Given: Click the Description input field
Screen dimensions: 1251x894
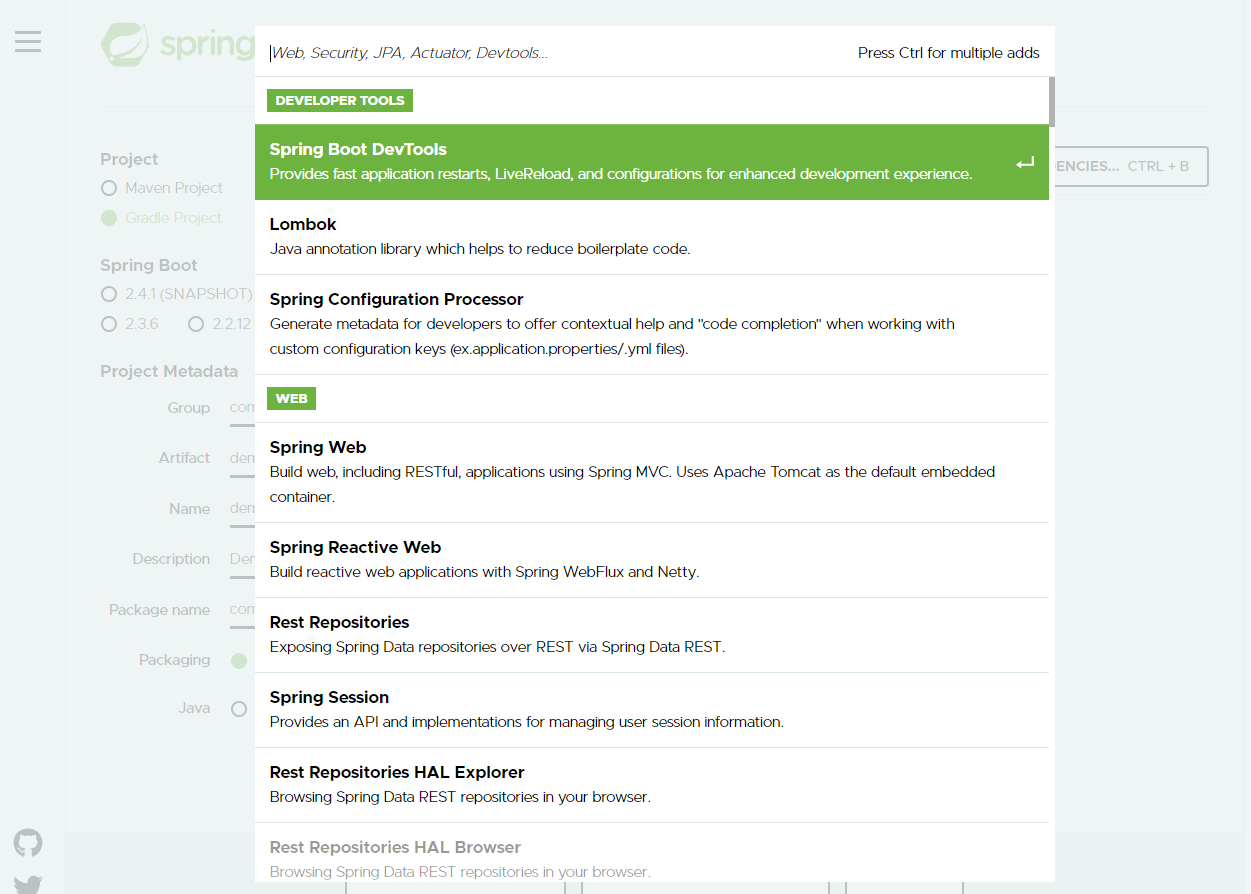Looking at the screenshot, I should (242, 560).
